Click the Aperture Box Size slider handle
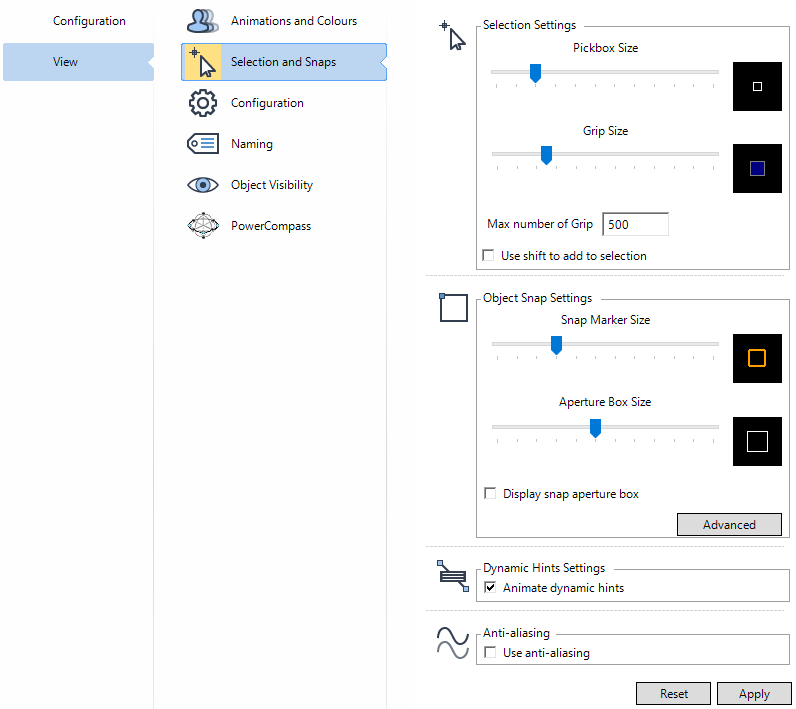Image resolution: width=796 pixels, height=709 pixels. point(595,427)
